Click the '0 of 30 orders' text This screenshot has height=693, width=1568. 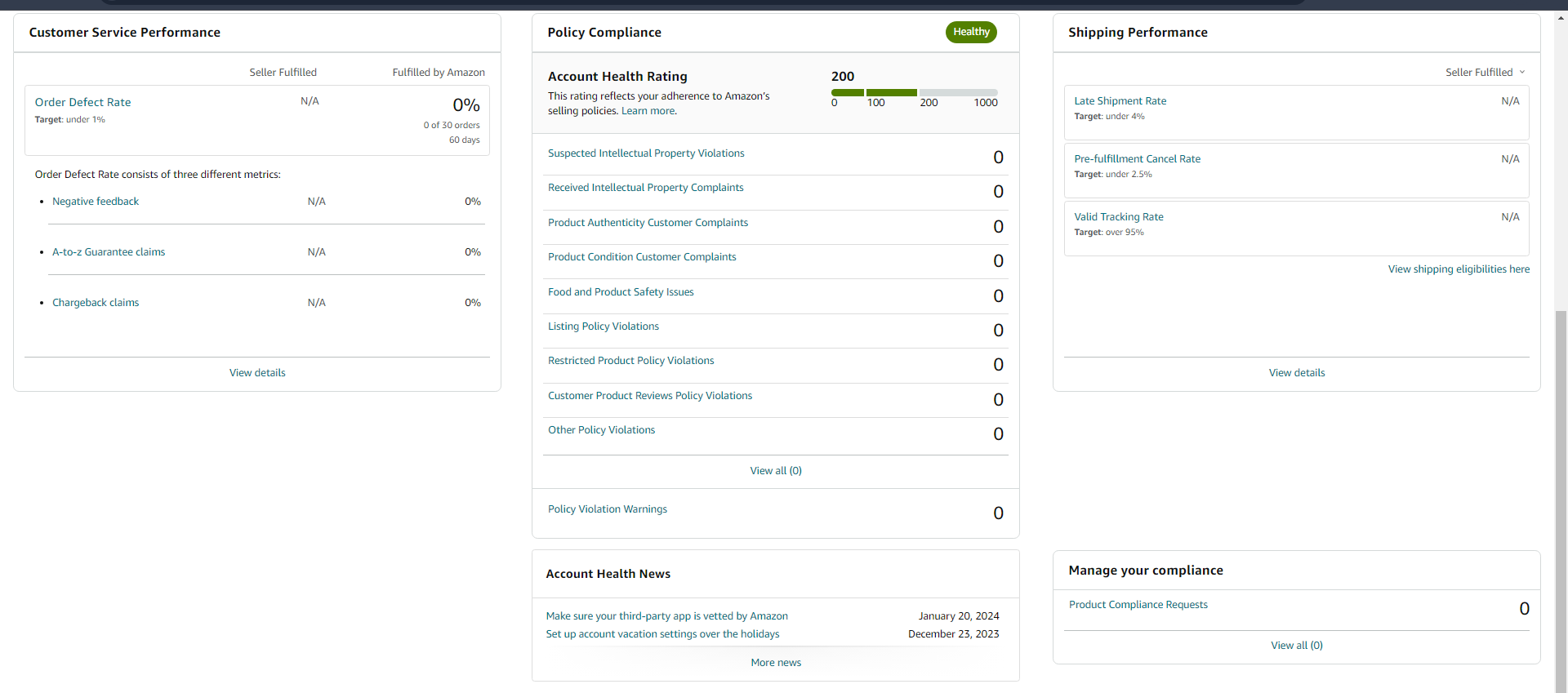pos(452,126)
